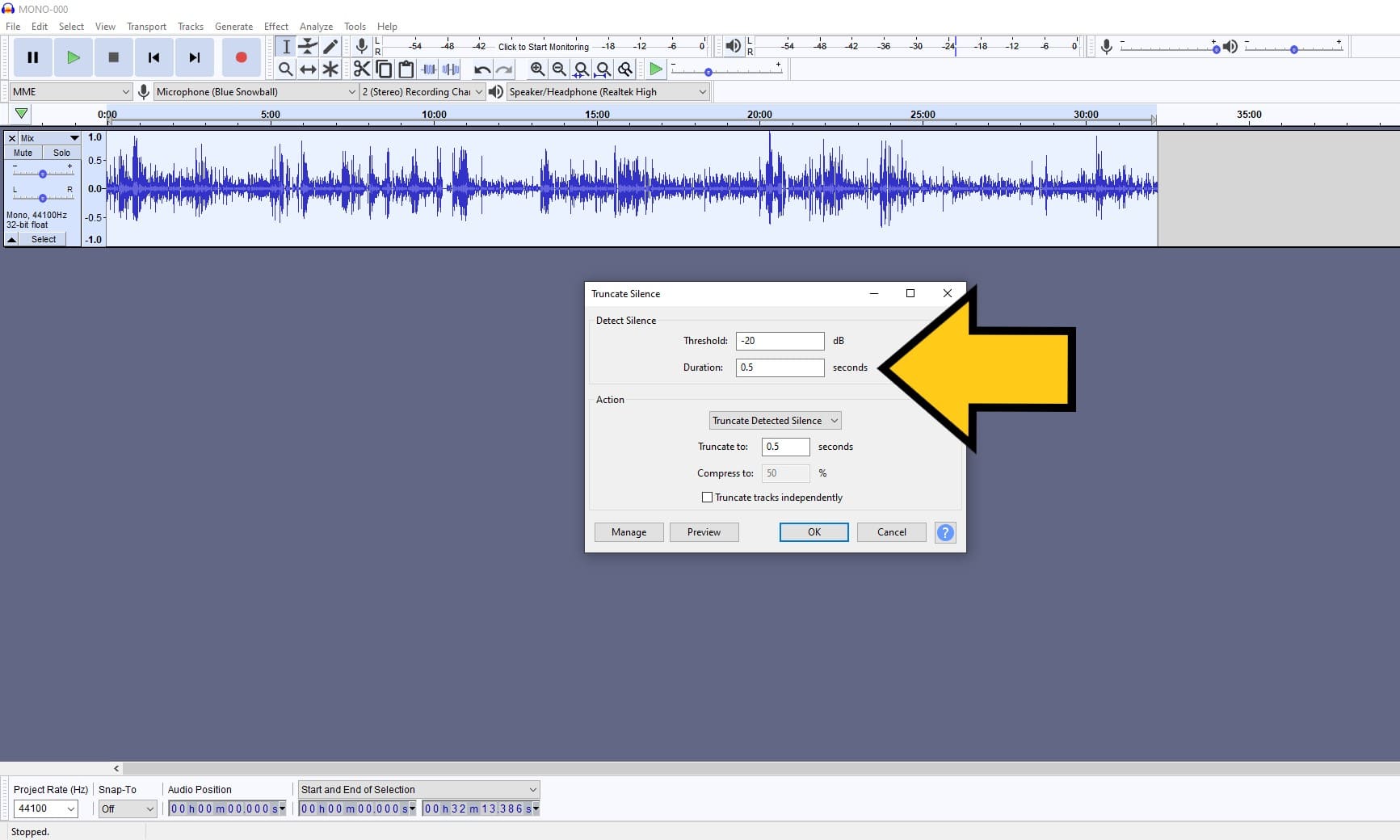Click the Manage button
Viewport: 1400px width, 840px height.
[629, 532]
